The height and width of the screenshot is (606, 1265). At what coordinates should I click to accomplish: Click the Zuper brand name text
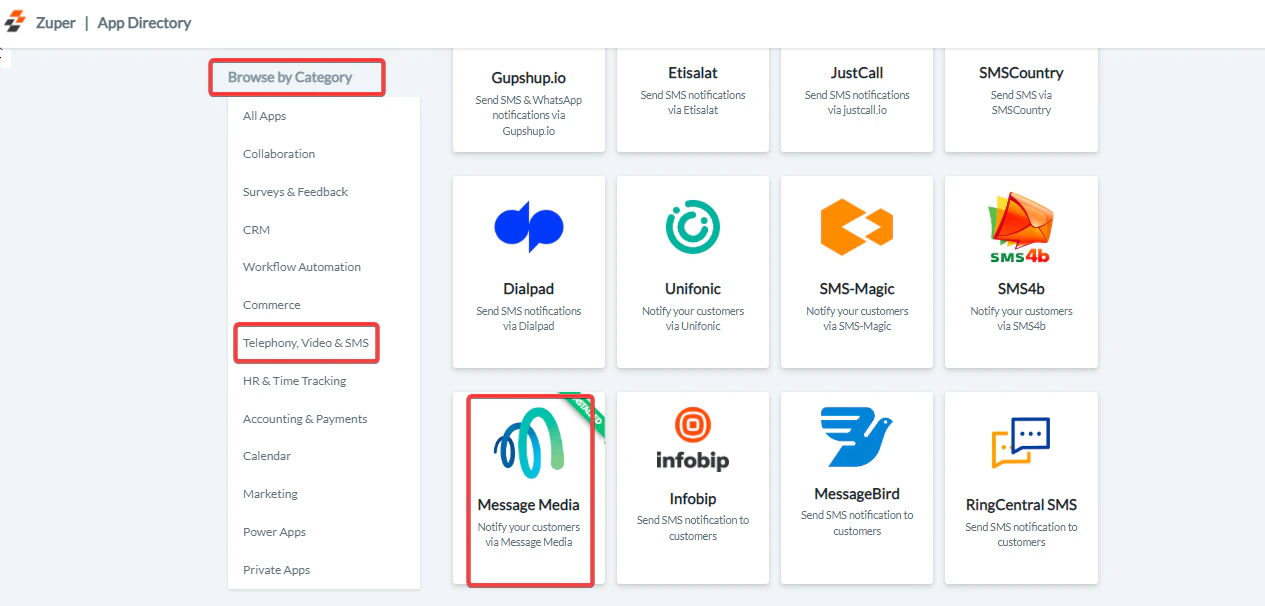(x=56, y=22)
